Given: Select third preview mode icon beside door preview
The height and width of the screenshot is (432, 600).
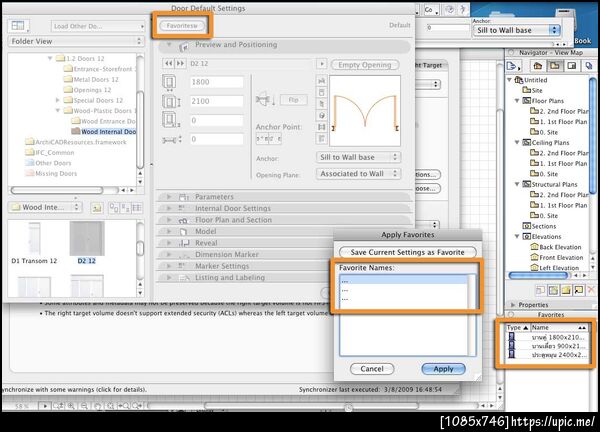Looking at the screenshot, I should pyautogui.click(x=321, y=104).
